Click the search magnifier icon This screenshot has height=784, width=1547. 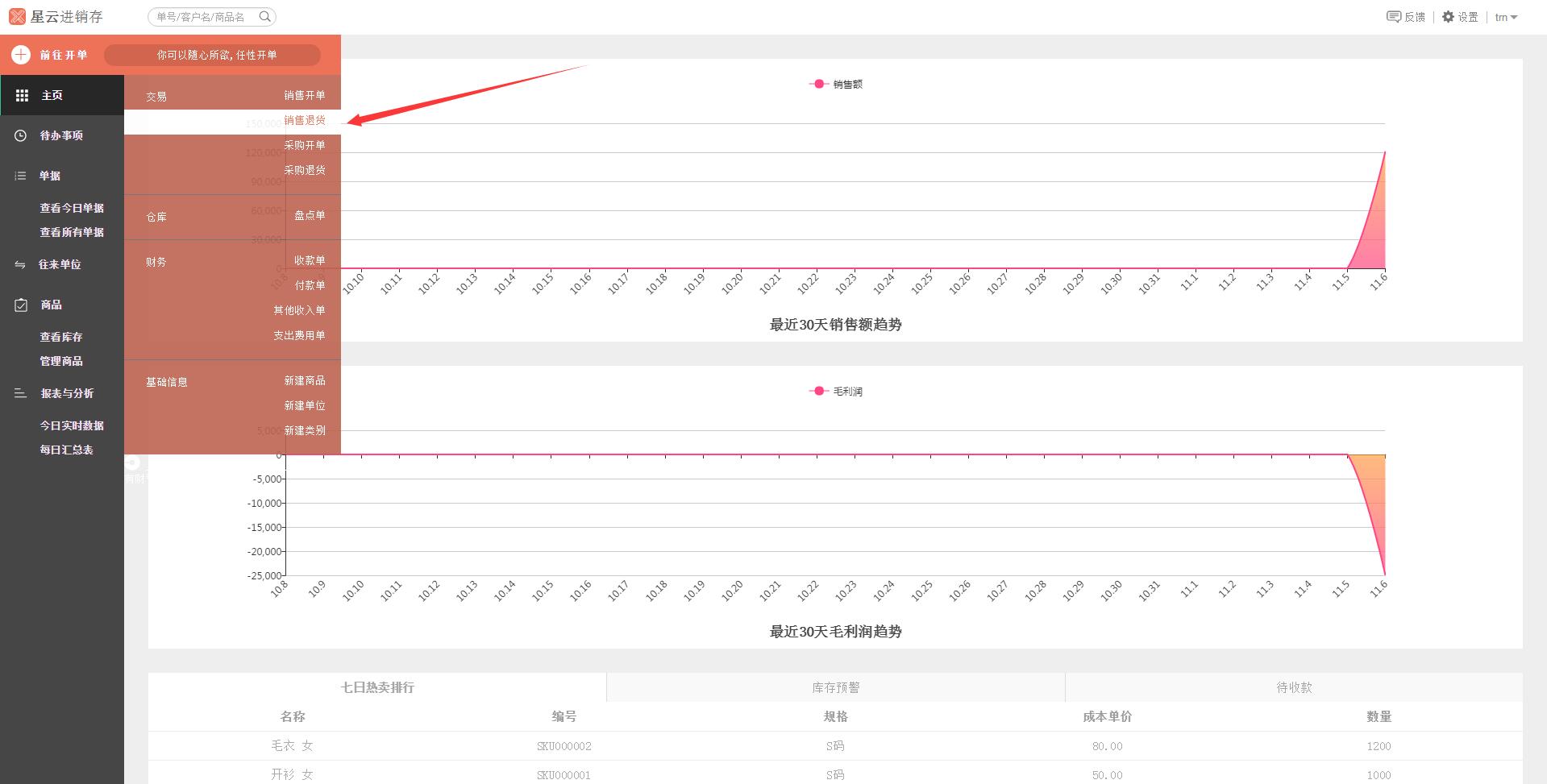coord(264,16)
